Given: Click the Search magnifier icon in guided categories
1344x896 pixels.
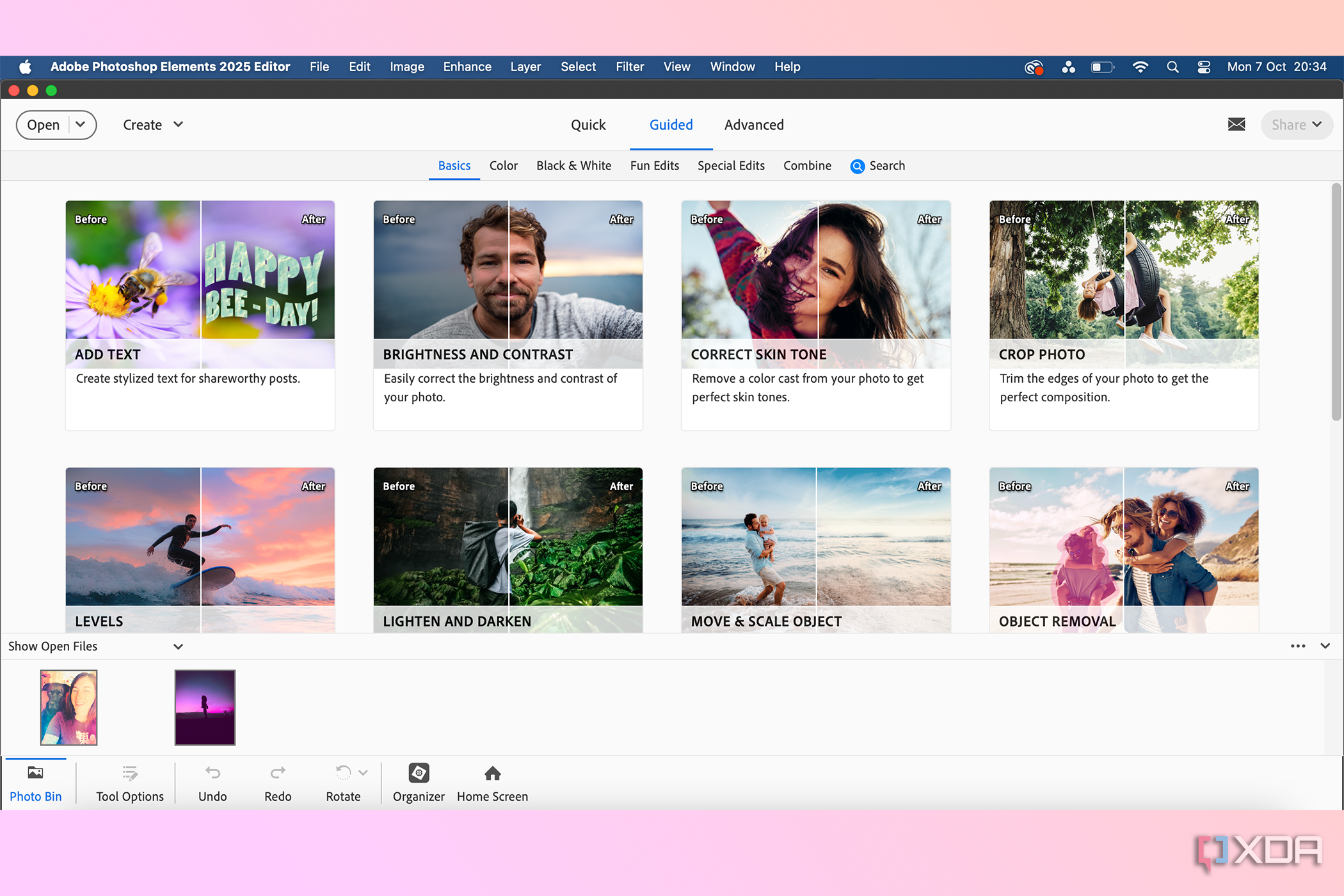Looking at the screenshot, I should coord(858,166).
